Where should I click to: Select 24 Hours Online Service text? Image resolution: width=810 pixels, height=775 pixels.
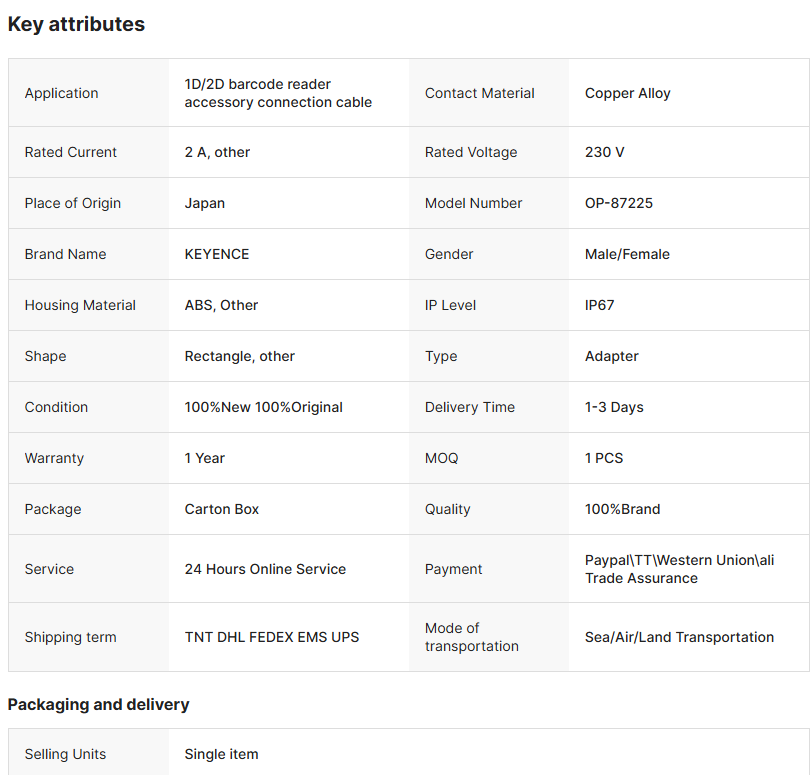265,569
